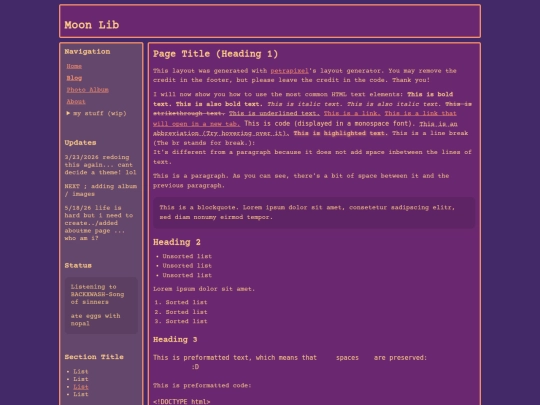Image resolution: width=540 pixels, height=405 pixels.
Task: Click the underlined List link in sidebar
Action: click(81, 387)
